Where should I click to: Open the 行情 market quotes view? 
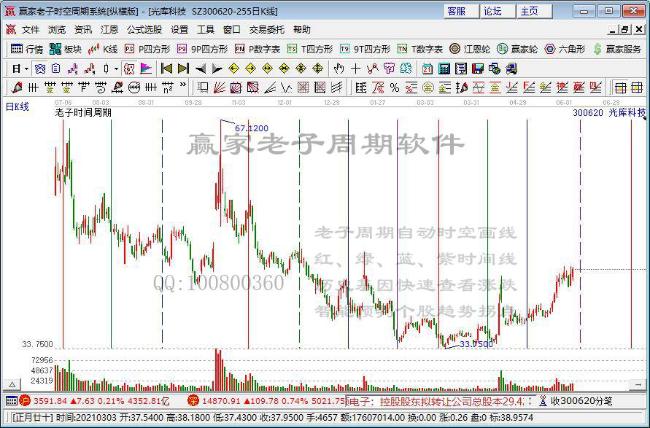click(x=27, y=49)
